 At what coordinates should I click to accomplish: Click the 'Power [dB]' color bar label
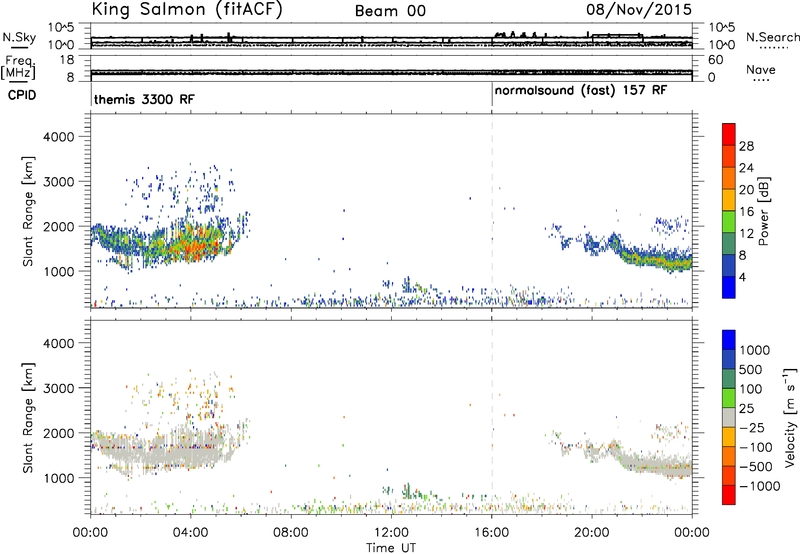pos(763,211)
